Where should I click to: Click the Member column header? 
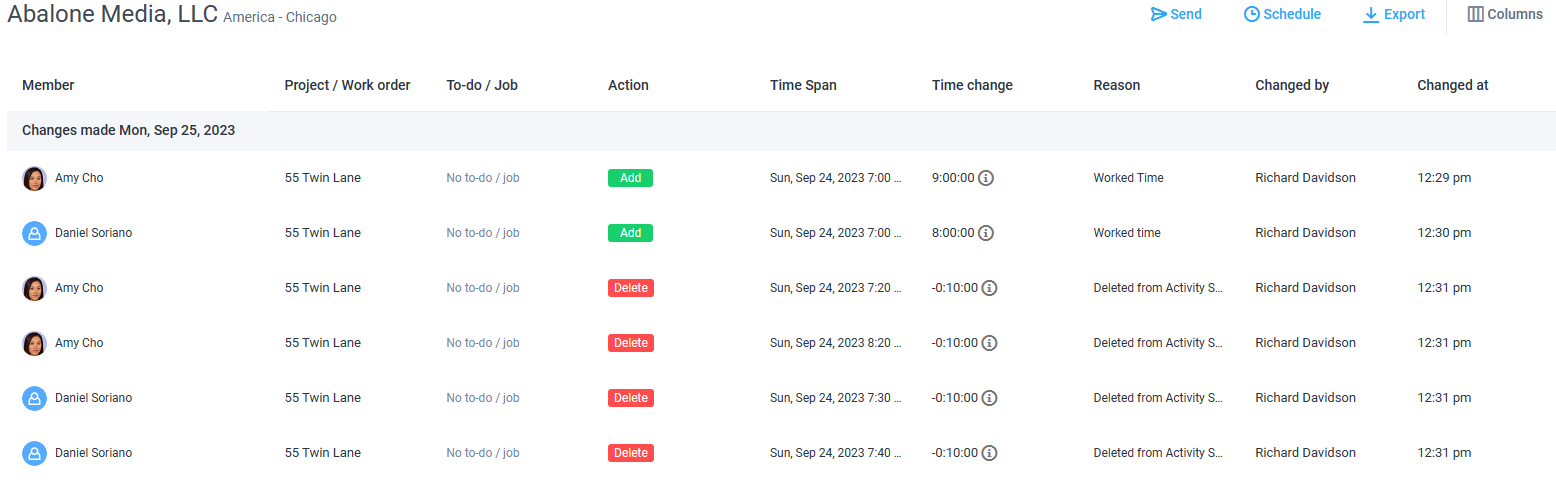pyautogui.click(x=48, y=85)
